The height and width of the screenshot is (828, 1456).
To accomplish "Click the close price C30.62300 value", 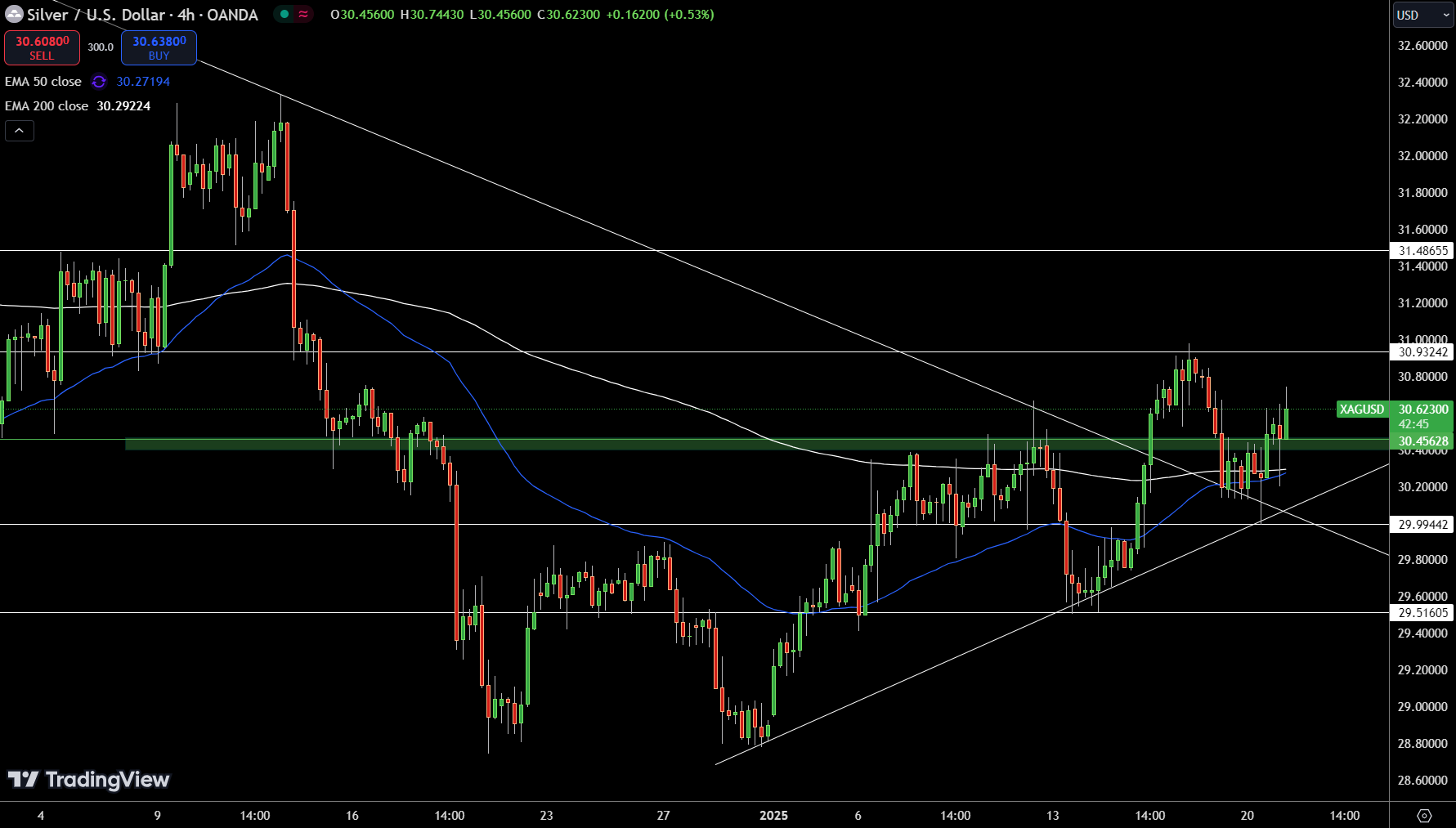I will [568, 15].
